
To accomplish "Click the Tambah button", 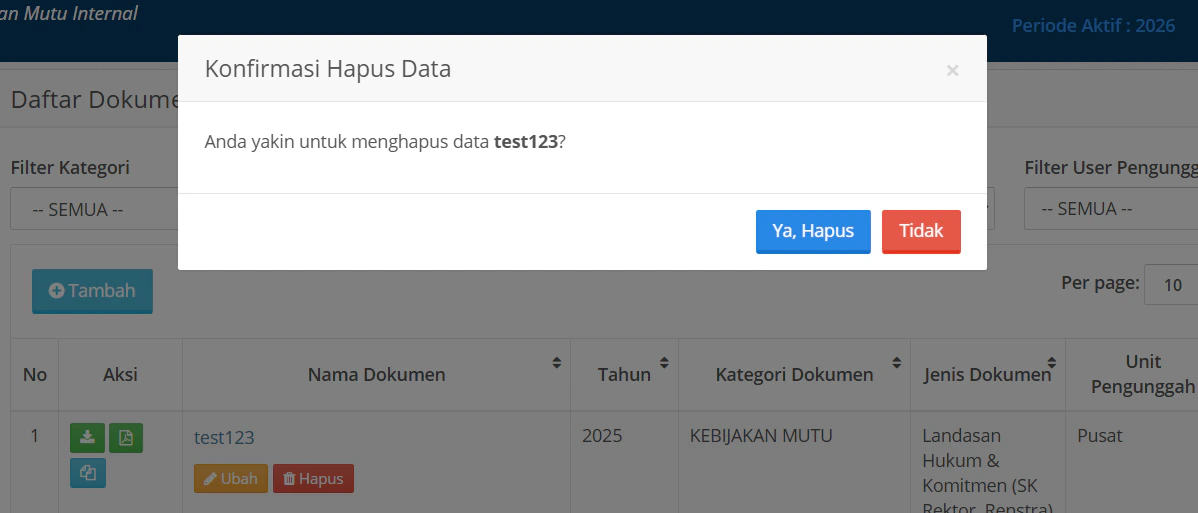I will [x=92, y=291].
